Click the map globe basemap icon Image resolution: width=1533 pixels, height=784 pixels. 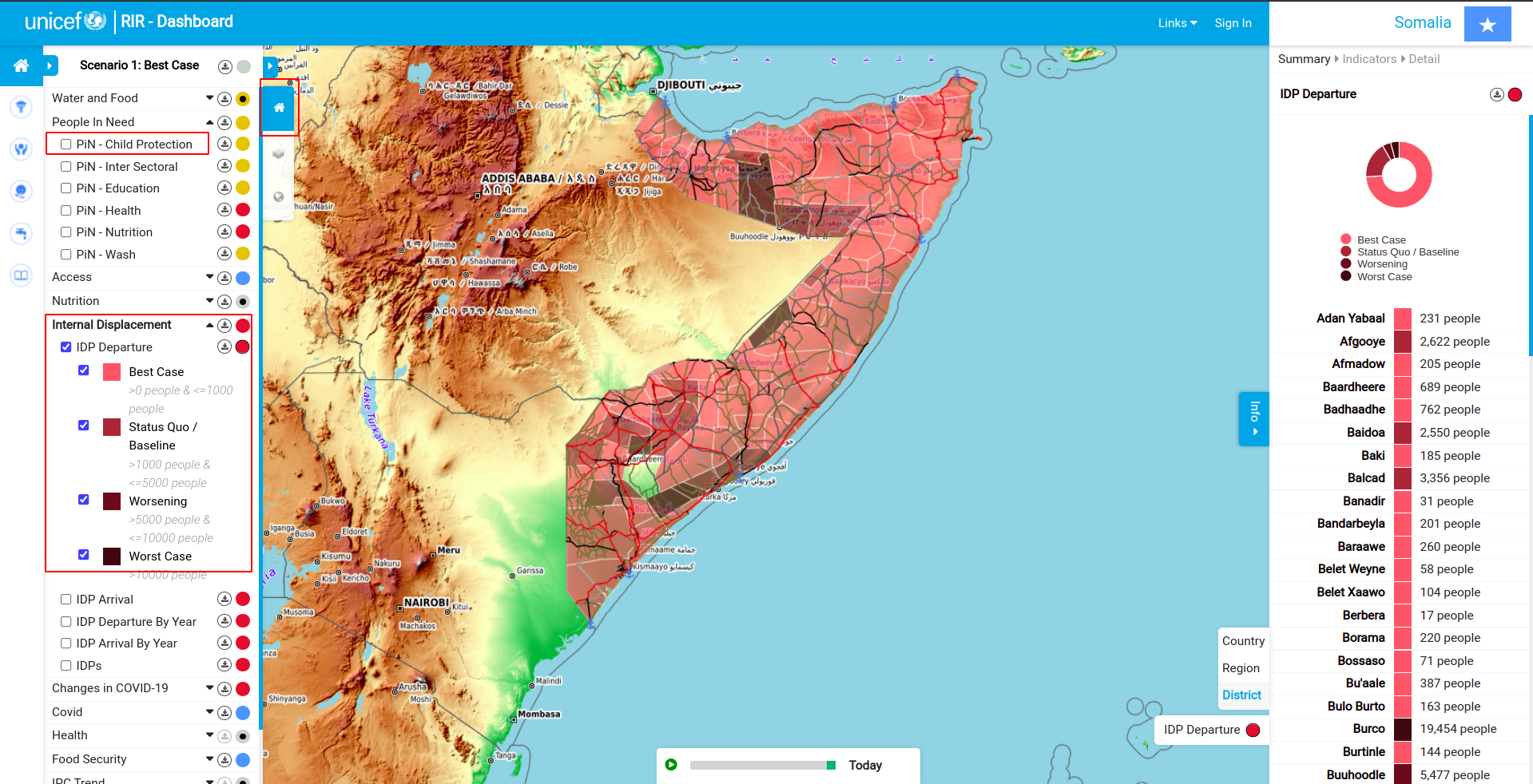(279, 196)
